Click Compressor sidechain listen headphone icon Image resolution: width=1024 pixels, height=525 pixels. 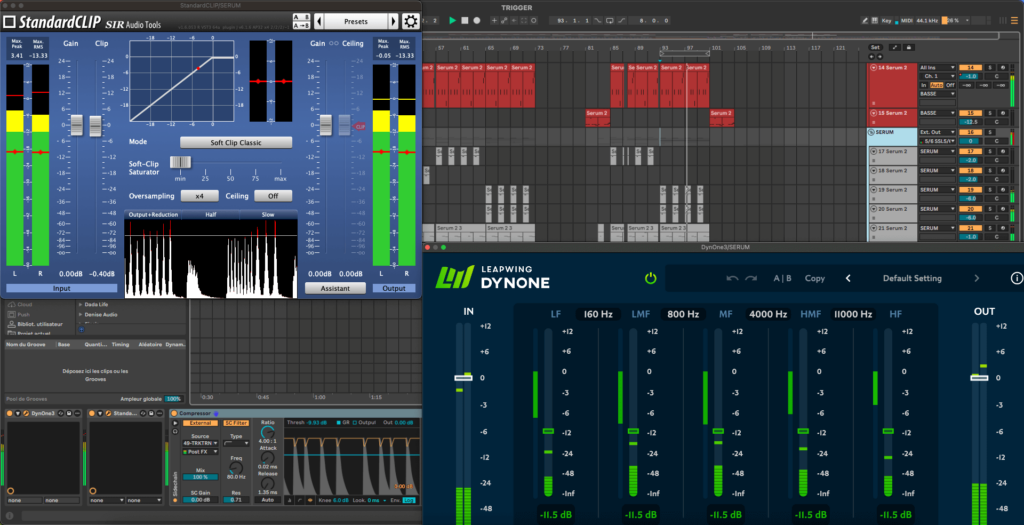pos(175,432)
